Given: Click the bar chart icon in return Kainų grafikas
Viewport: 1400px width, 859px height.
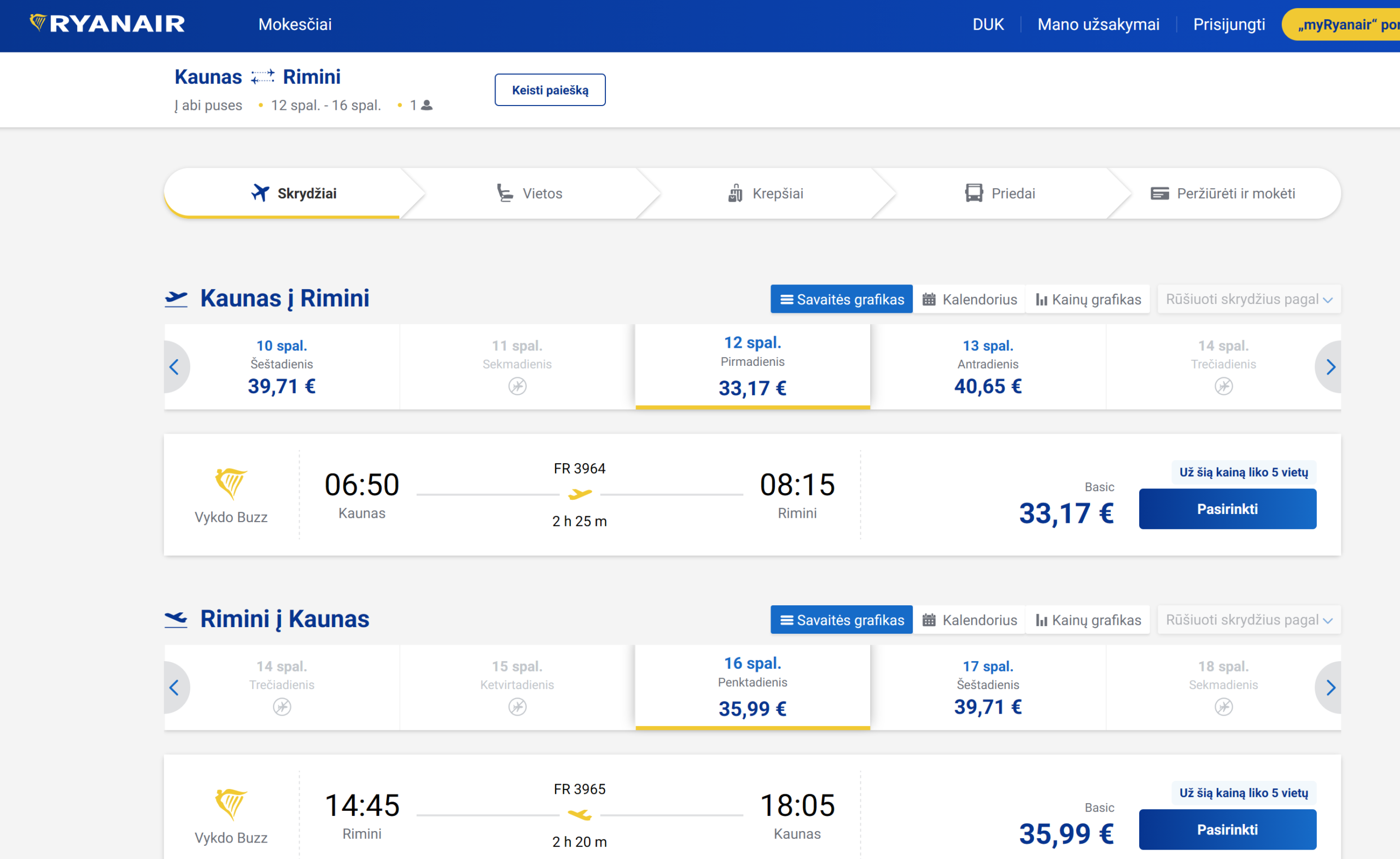Looking at the screenshot, I should pos(1041,620).
